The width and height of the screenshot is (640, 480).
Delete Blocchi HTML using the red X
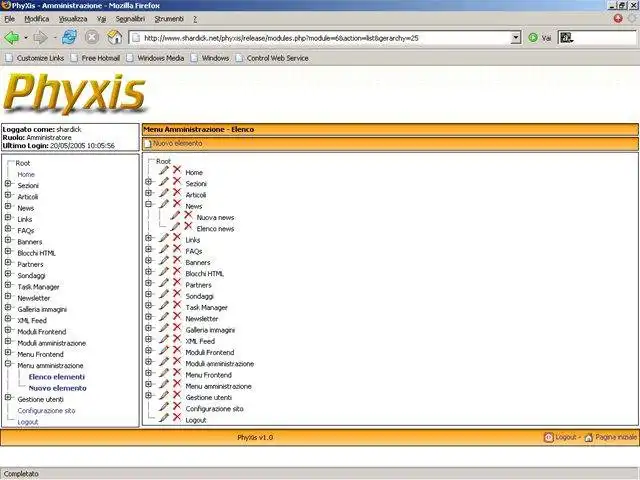[x=177, y=271]
